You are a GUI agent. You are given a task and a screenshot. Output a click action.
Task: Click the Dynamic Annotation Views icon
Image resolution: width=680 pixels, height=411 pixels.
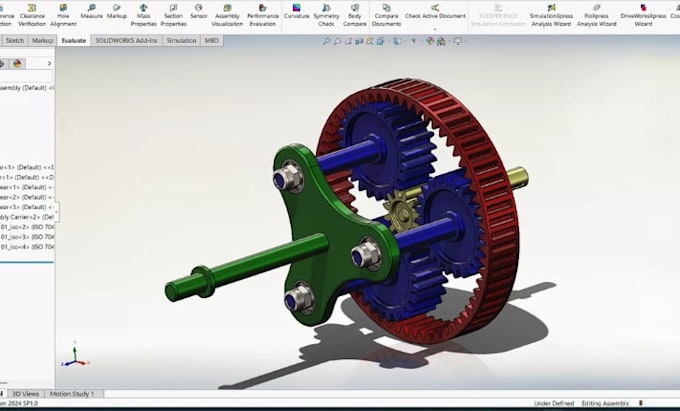click(369, 41)
